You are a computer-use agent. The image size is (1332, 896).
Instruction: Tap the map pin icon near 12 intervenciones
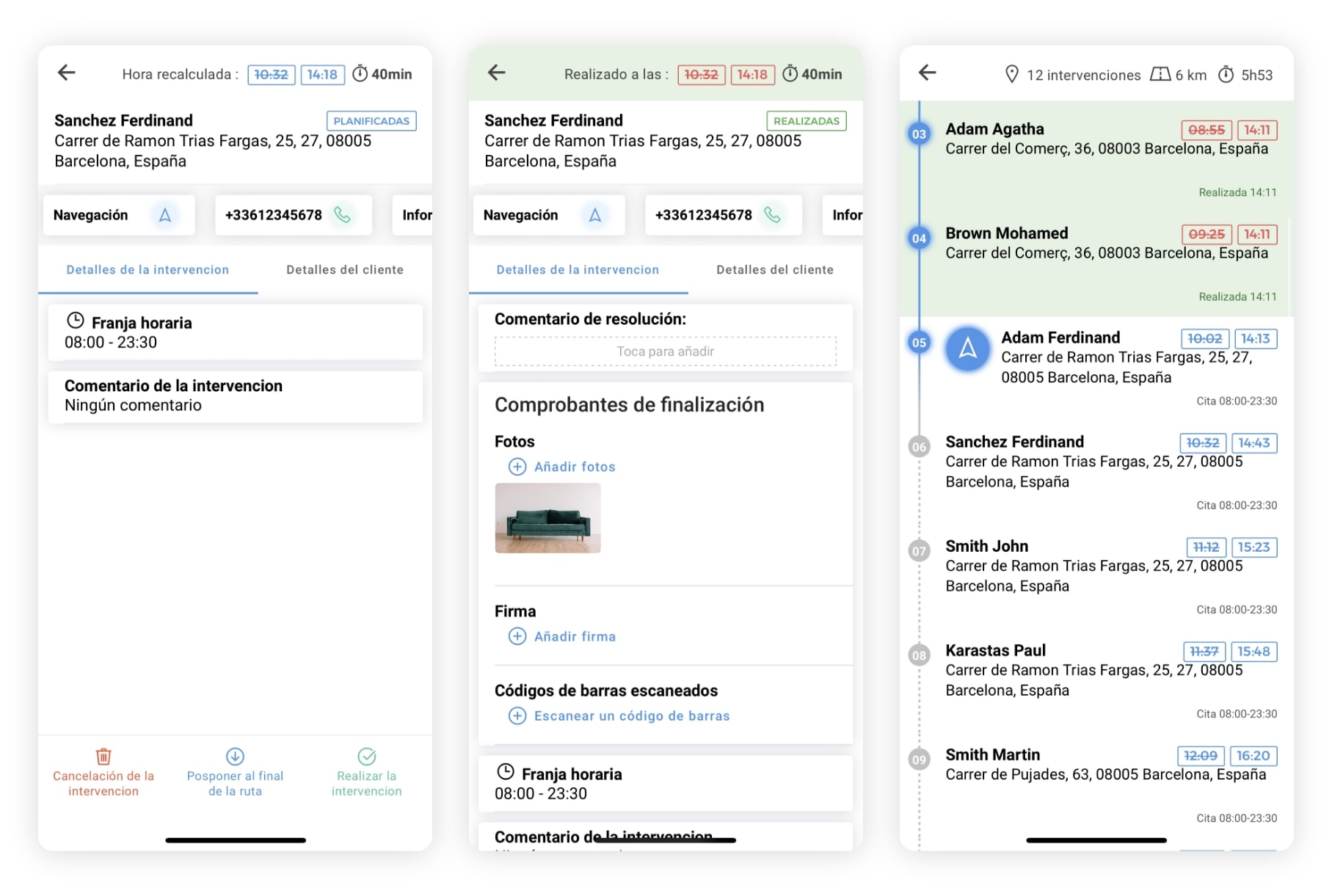click(x=1013, y=75)
